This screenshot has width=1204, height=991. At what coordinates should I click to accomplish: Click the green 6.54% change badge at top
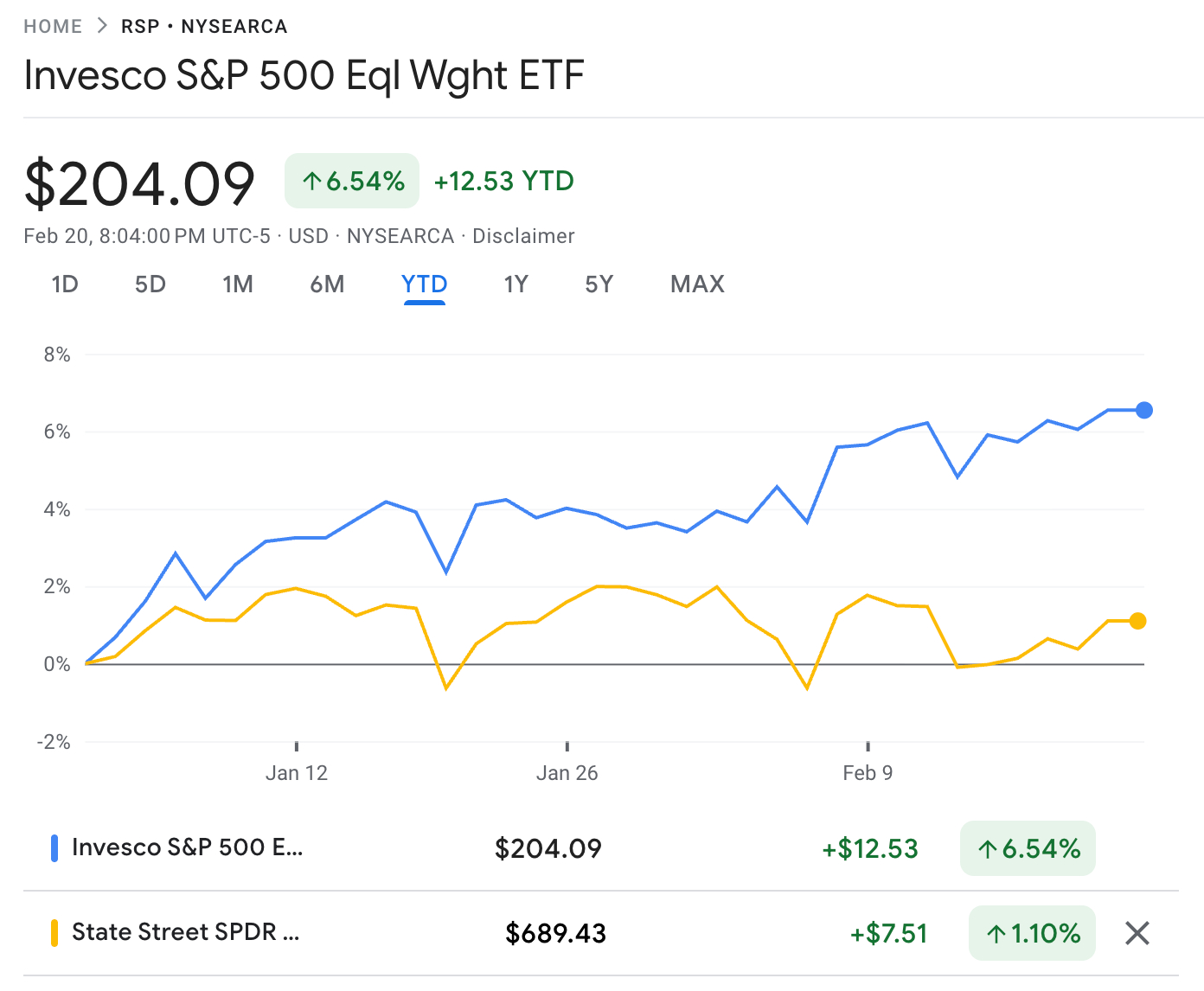[x=352, y=181]
